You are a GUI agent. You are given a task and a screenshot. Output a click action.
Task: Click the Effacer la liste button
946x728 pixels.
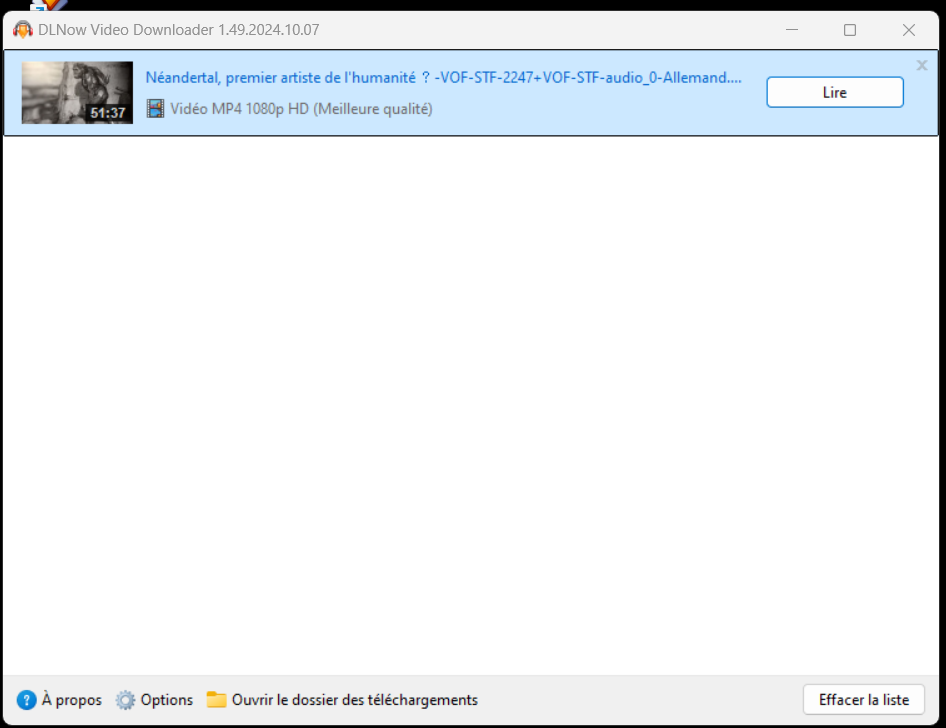(863, 700)
